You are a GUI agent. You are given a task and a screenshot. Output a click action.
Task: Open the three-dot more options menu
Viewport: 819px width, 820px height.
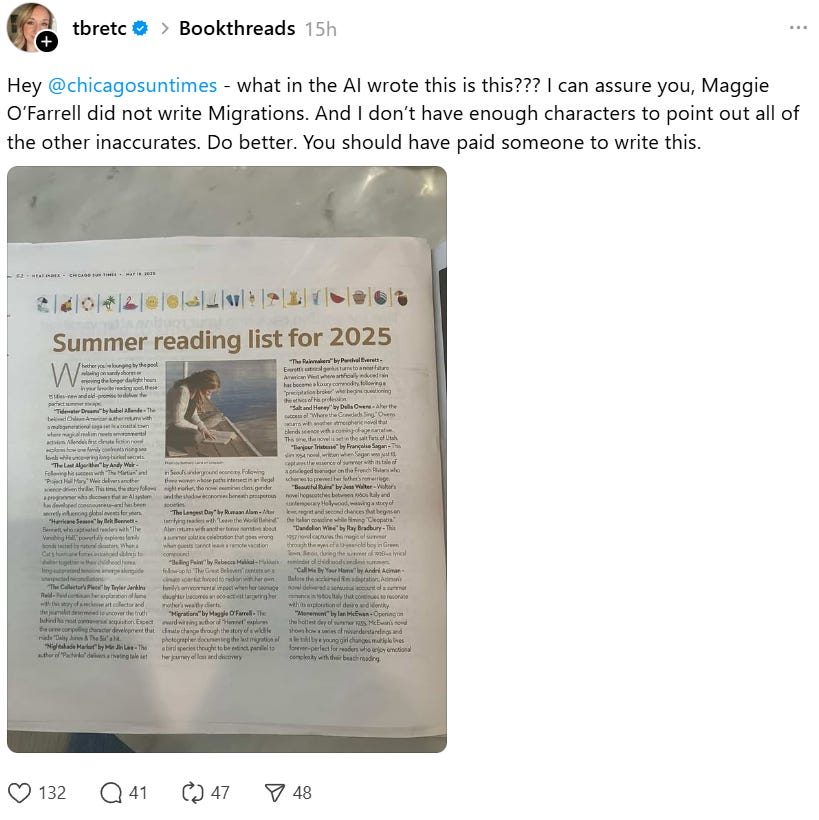tap(798, 28)
